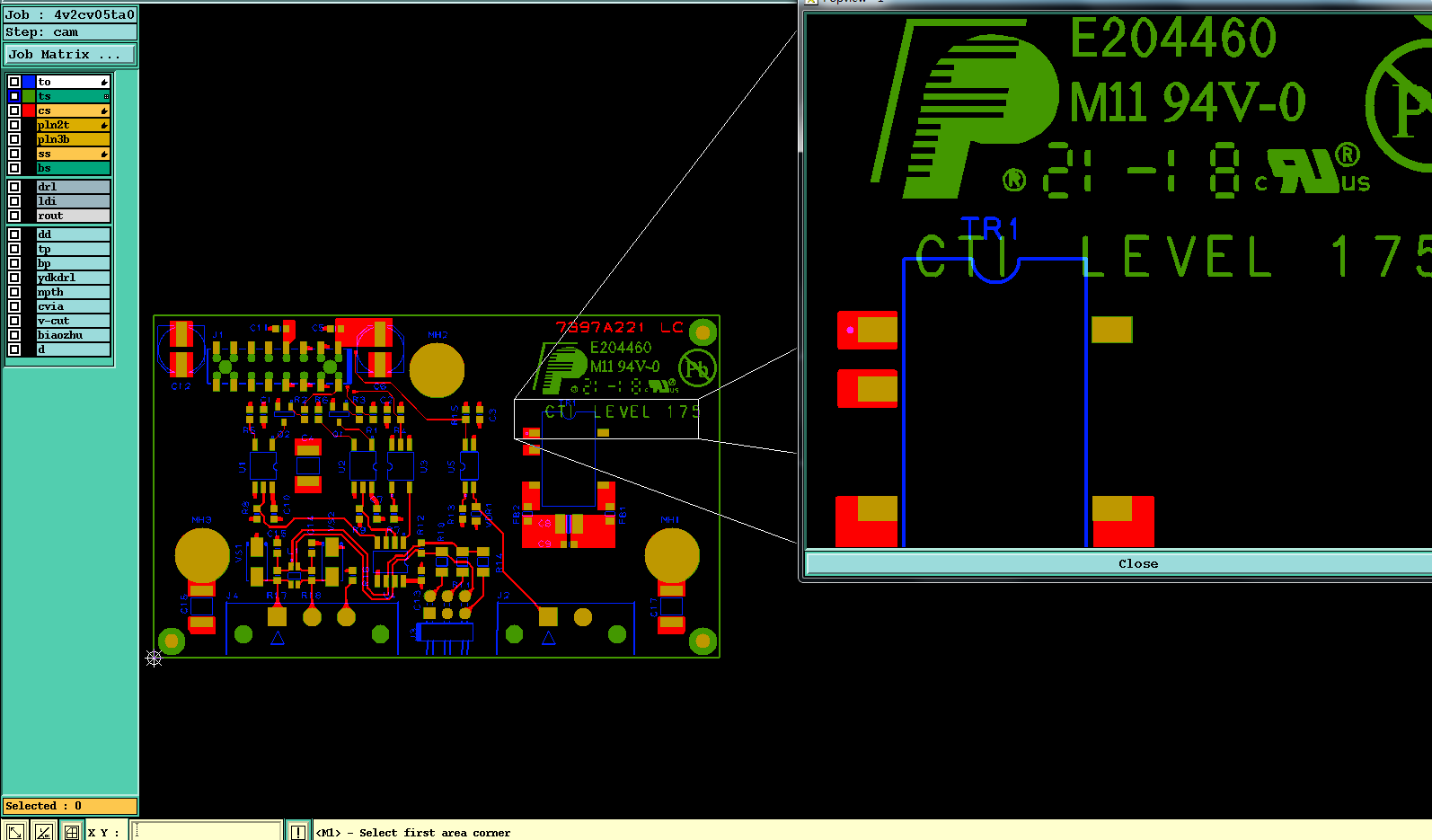1432x840 pixels.
Task: Select the ldi layer name
Action: pyautogui.click(x=73, y=201)
